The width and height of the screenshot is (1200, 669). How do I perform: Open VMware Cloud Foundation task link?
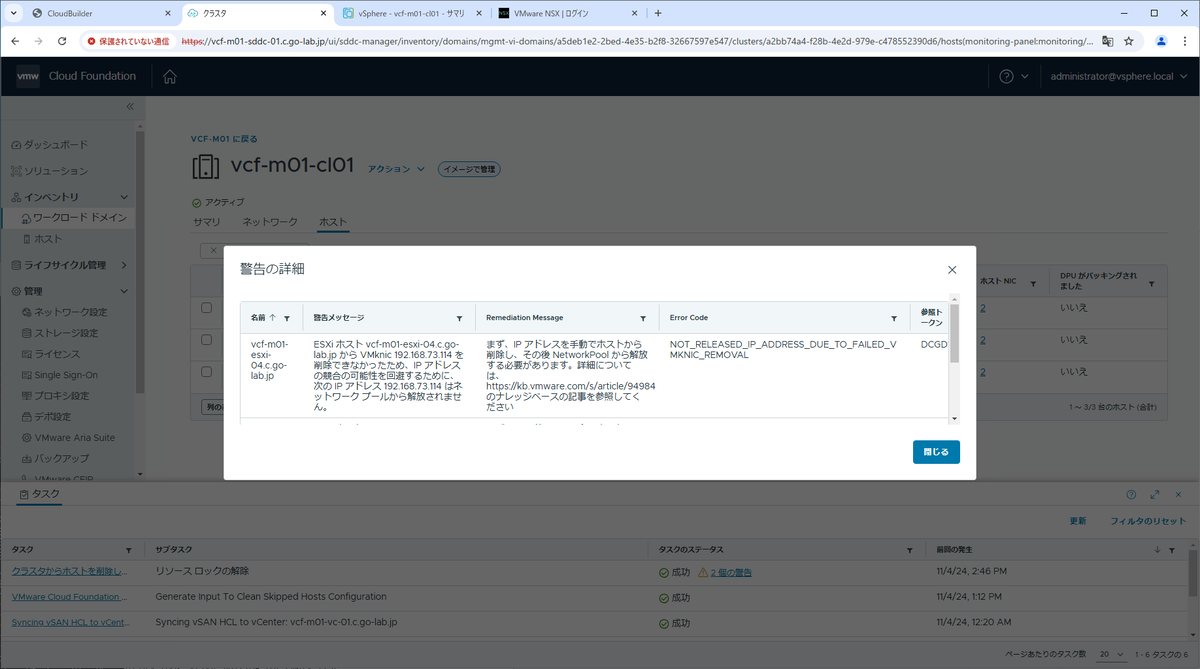70,597
